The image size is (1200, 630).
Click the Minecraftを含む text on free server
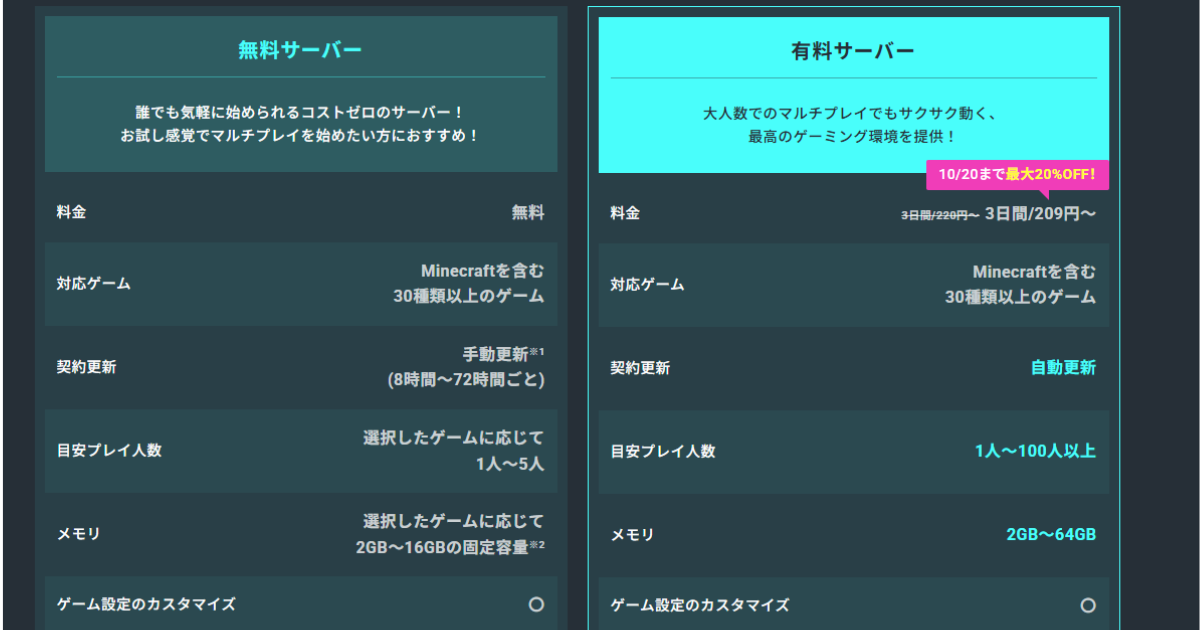pyautogui.click(x=485, y=269)
